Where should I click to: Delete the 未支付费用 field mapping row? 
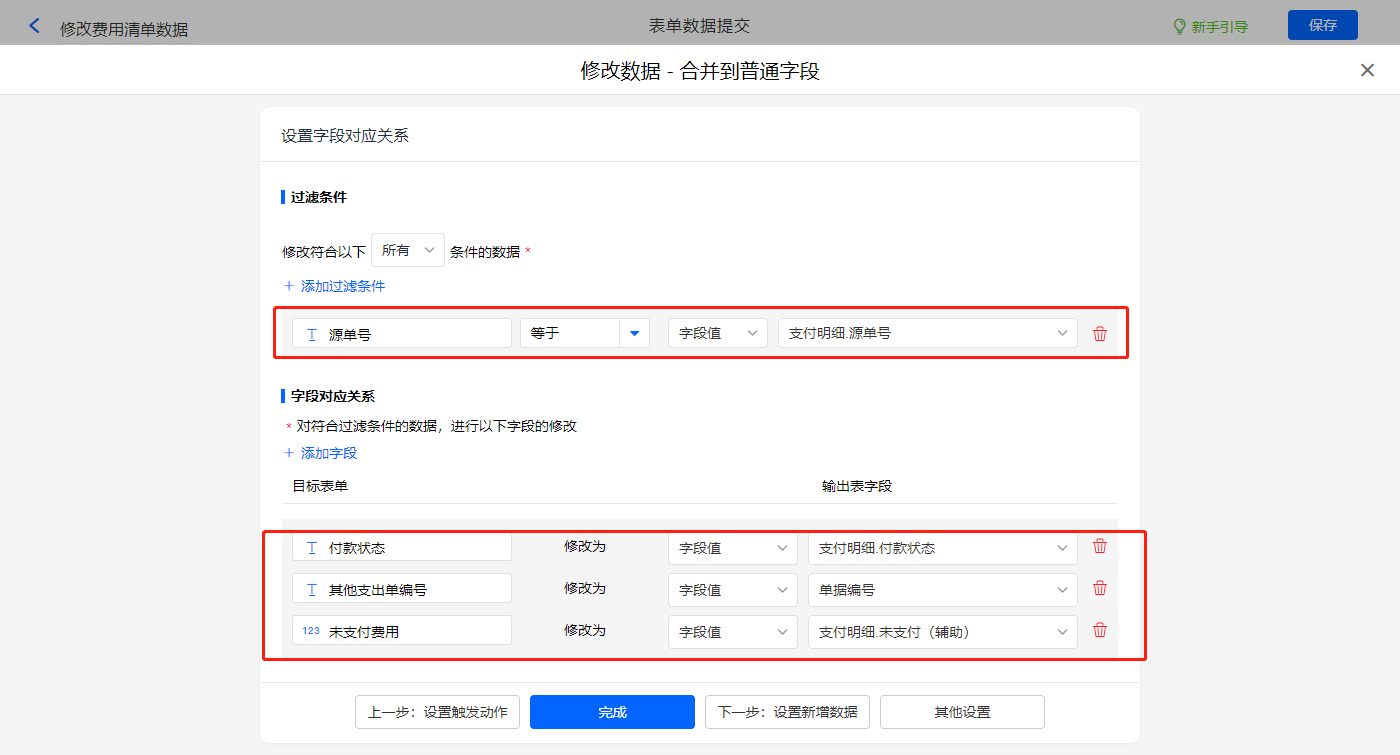click(1100, 630)
